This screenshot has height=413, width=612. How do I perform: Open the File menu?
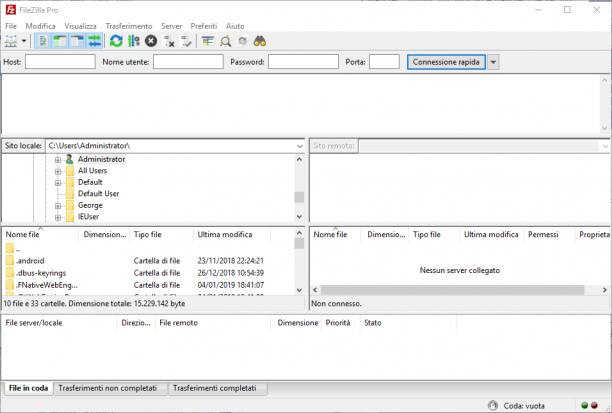pos(11,26)
